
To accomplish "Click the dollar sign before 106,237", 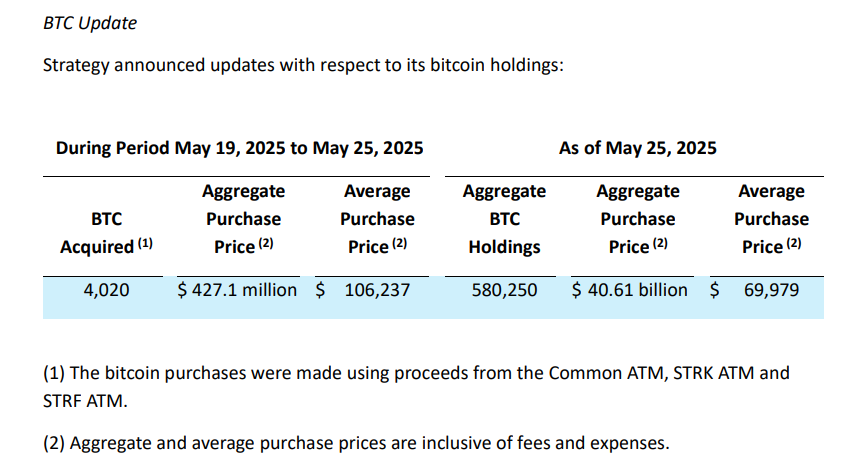I will (x=320, y=290).
